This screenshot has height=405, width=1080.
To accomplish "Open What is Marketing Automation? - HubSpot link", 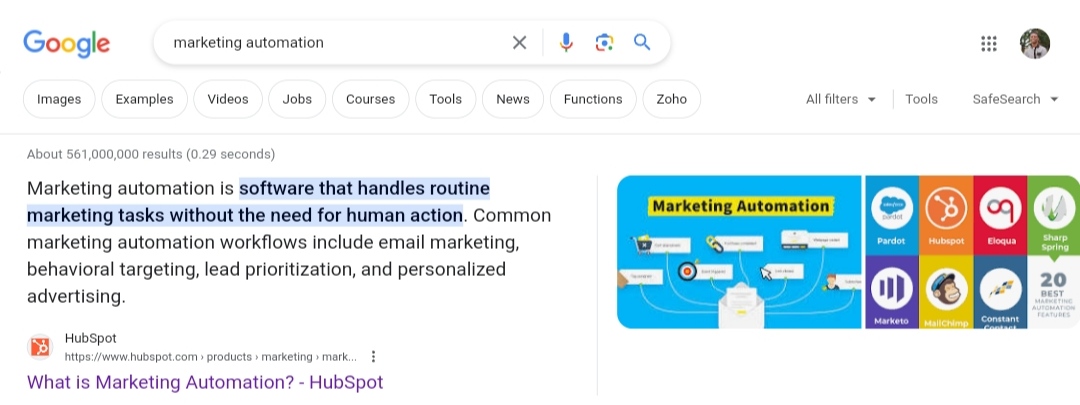I will pos(205,382).
